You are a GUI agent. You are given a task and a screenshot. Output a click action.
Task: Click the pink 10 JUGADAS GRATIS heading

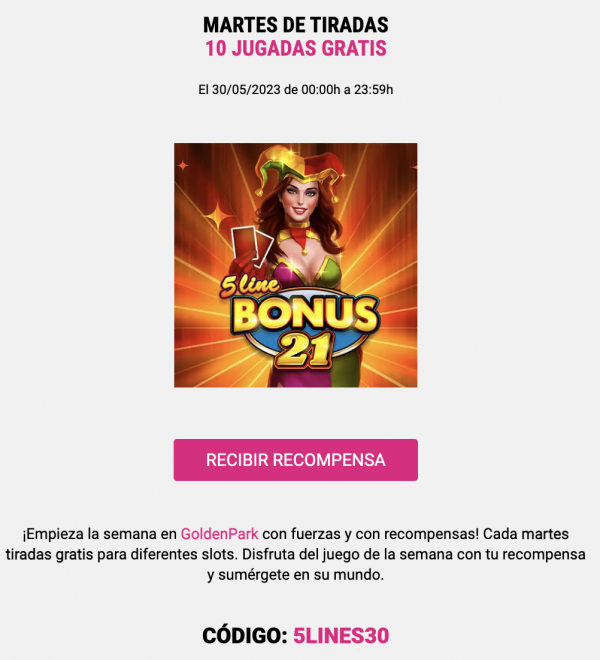[x=296, y=48]
